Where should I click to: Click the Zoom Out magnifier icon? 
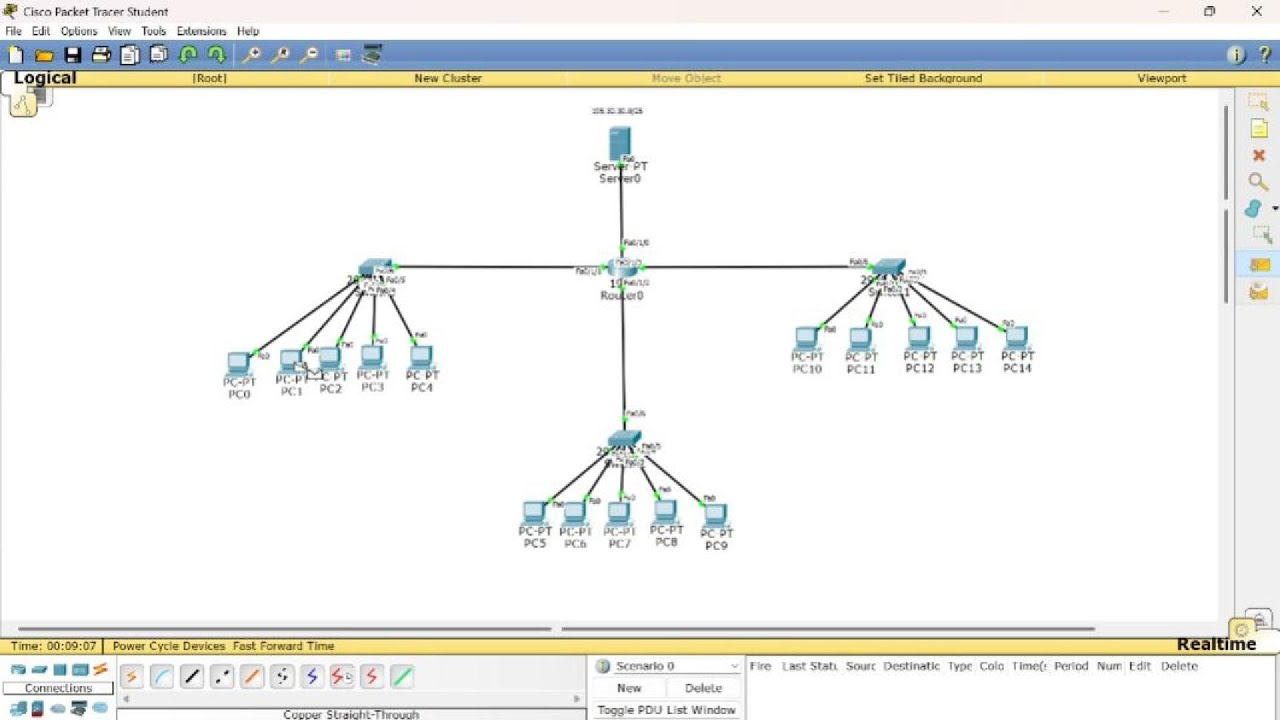[x=310, y=55]
